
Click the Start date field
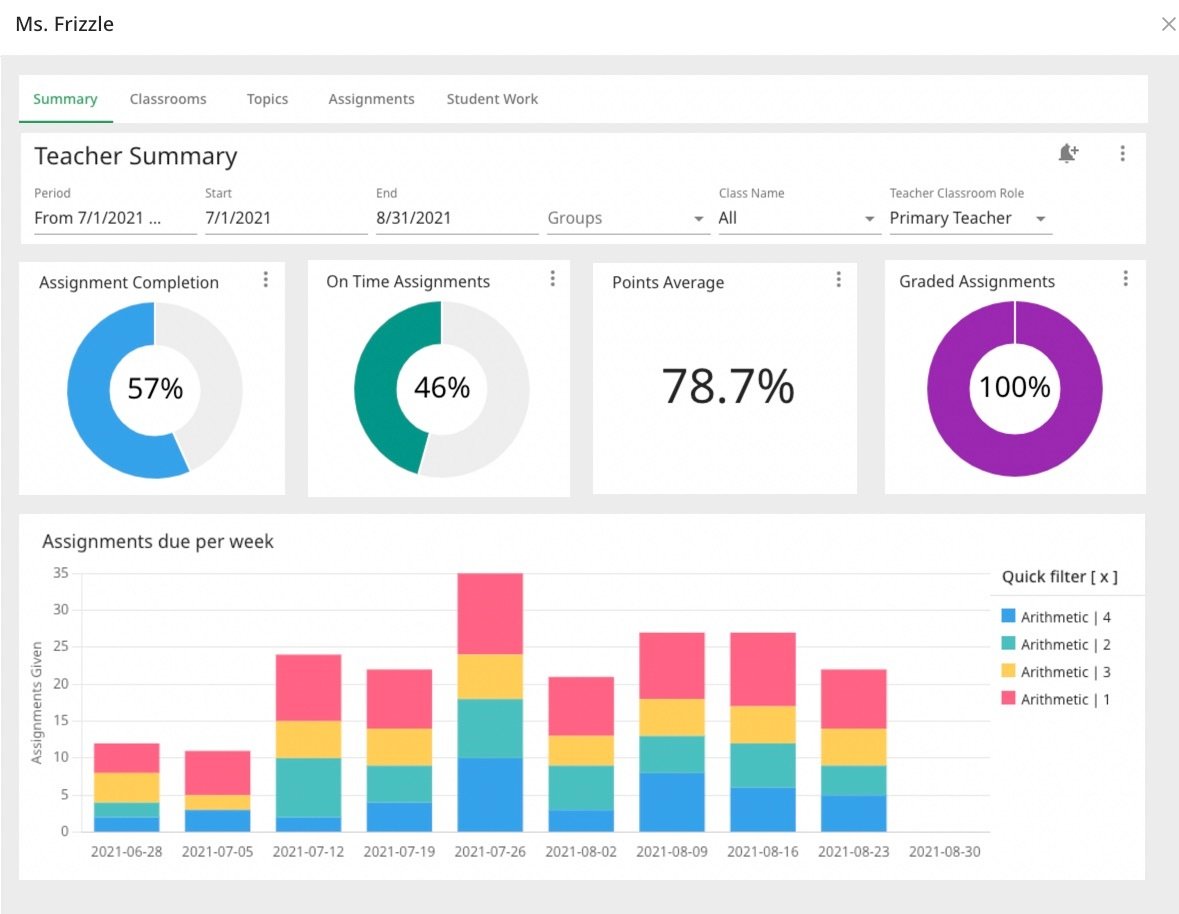pos(286,218)
